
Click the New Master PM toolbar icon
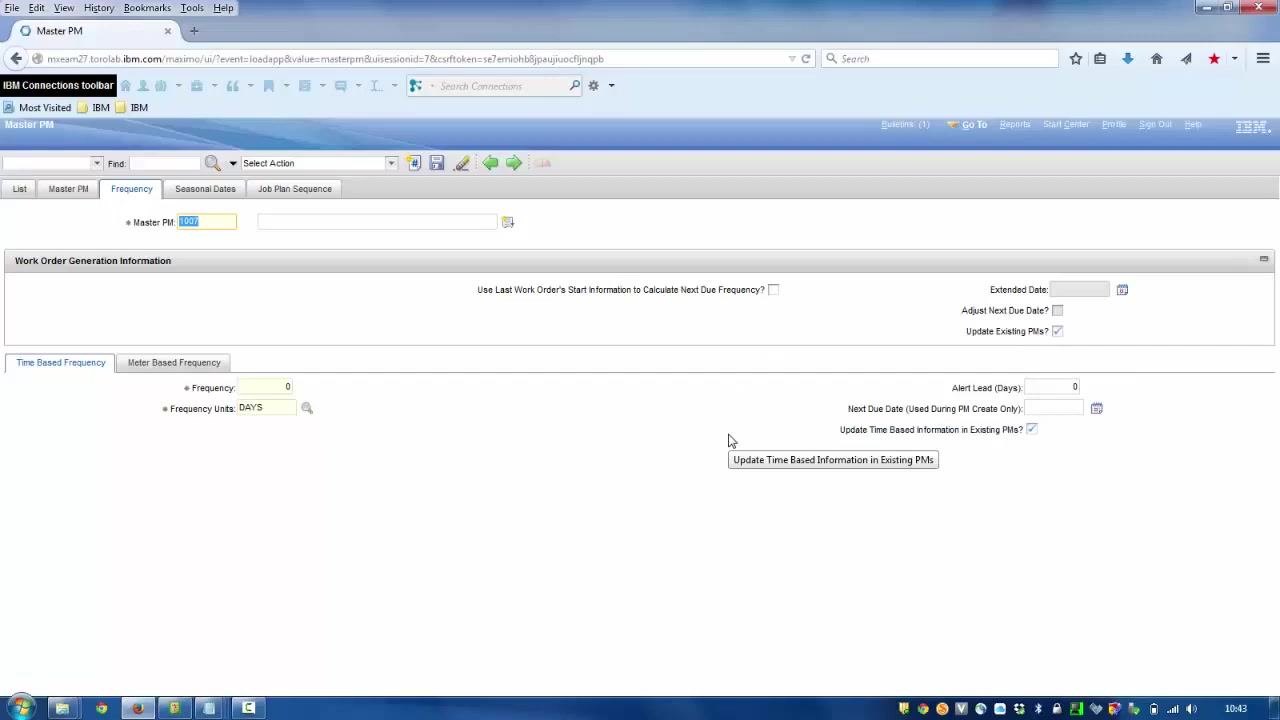(414, 163)
